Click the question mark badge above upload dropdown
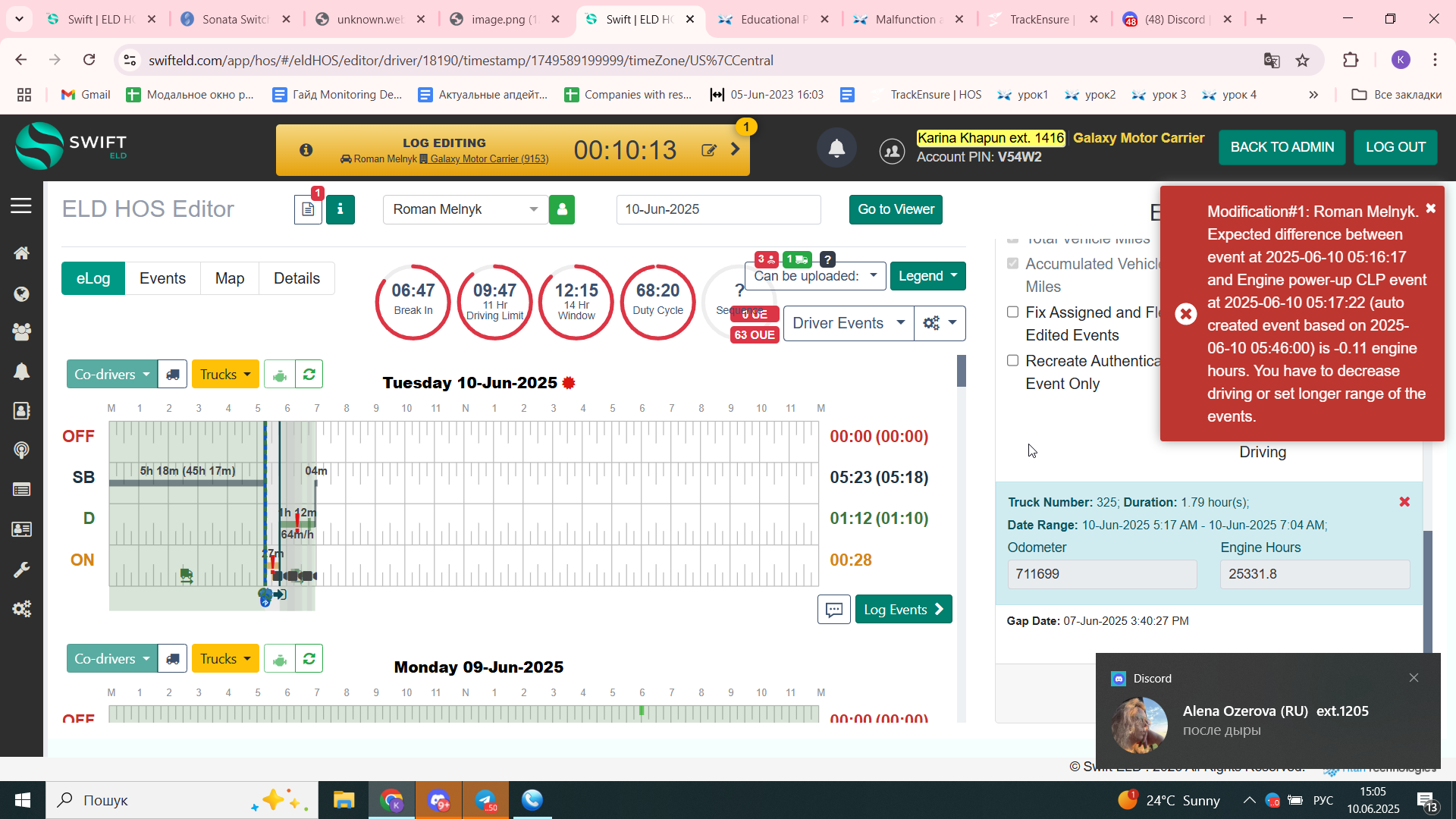The height and width of the screenshot is (819, 1456). [827, 259]
